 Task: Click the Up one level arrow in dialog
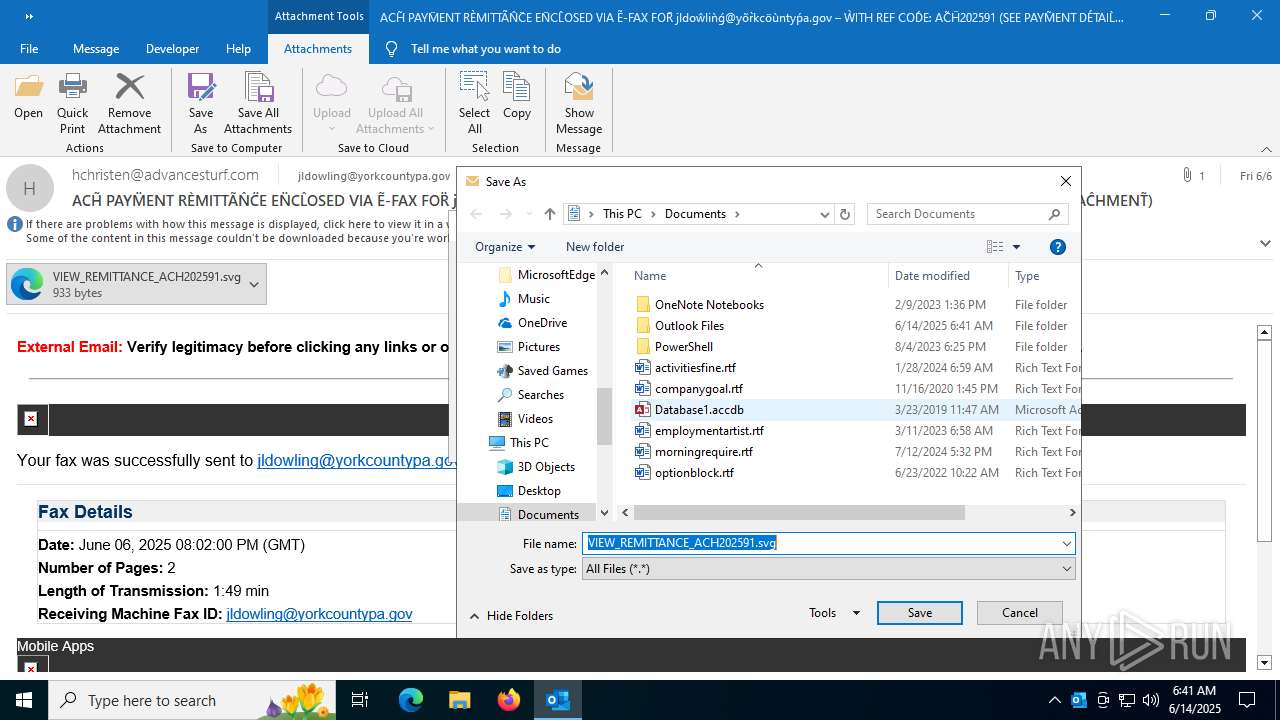pyautogui.click(x=550, y=214)
